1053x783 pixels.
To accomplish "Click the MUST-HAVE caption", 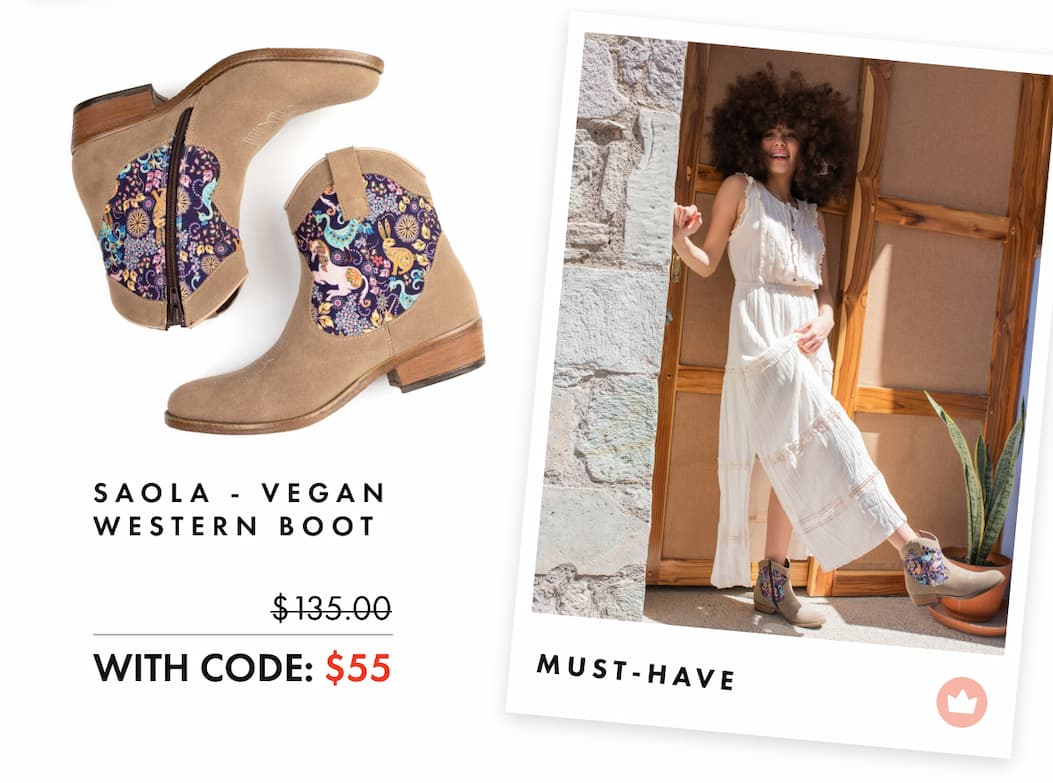I will click(635, 672).
